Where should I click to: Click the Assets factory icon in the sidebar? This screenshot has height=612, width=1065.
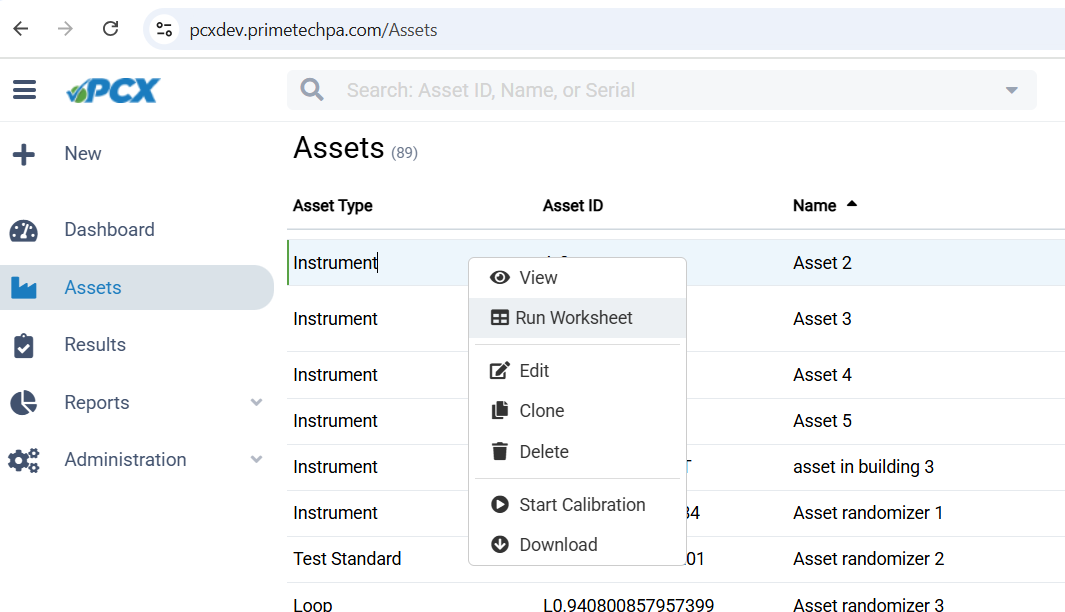click(x=24, y=288)
